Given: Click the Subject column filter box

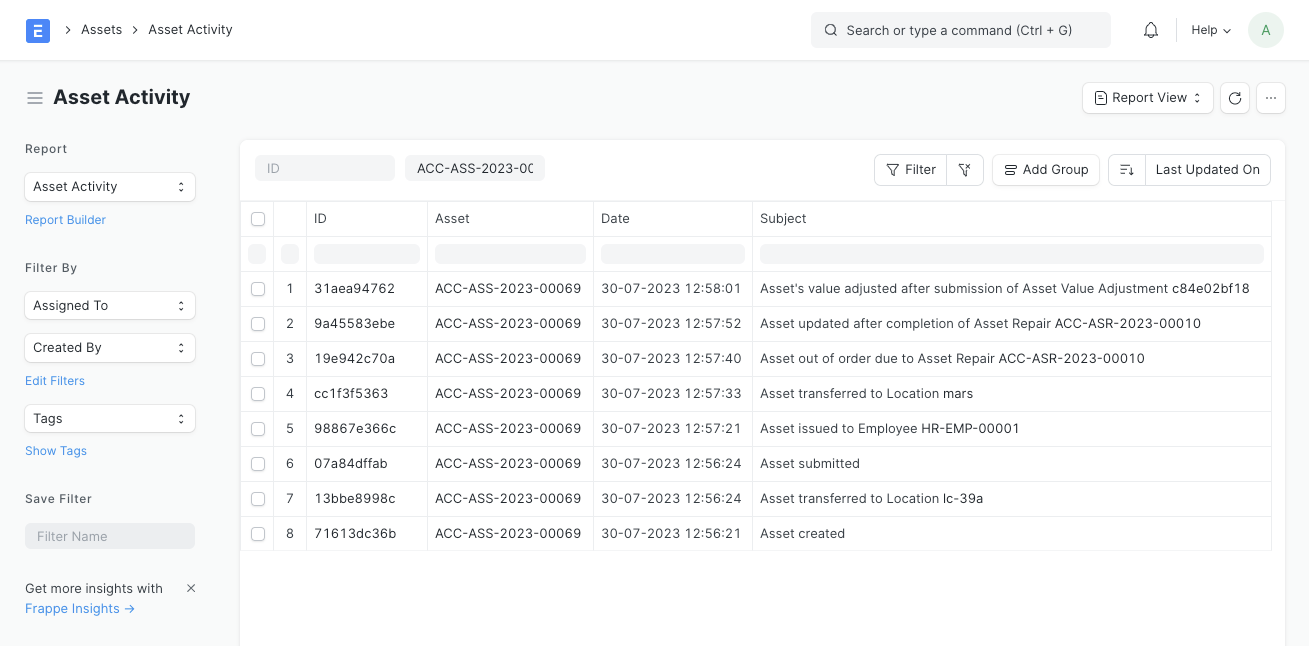Looking at the screenshot, I should click(1012, 254).
